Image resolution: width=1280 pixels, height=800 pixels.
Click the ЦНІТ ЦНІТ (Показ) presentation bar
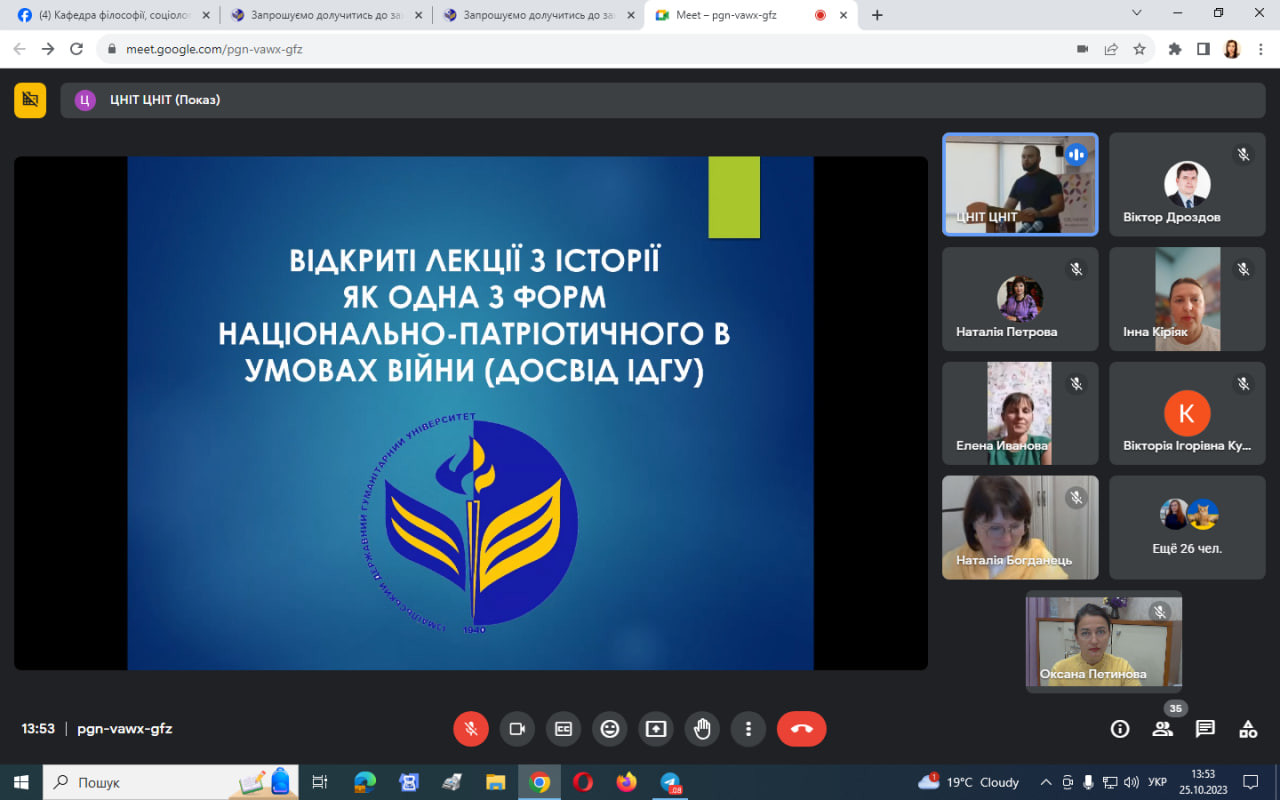662,100
